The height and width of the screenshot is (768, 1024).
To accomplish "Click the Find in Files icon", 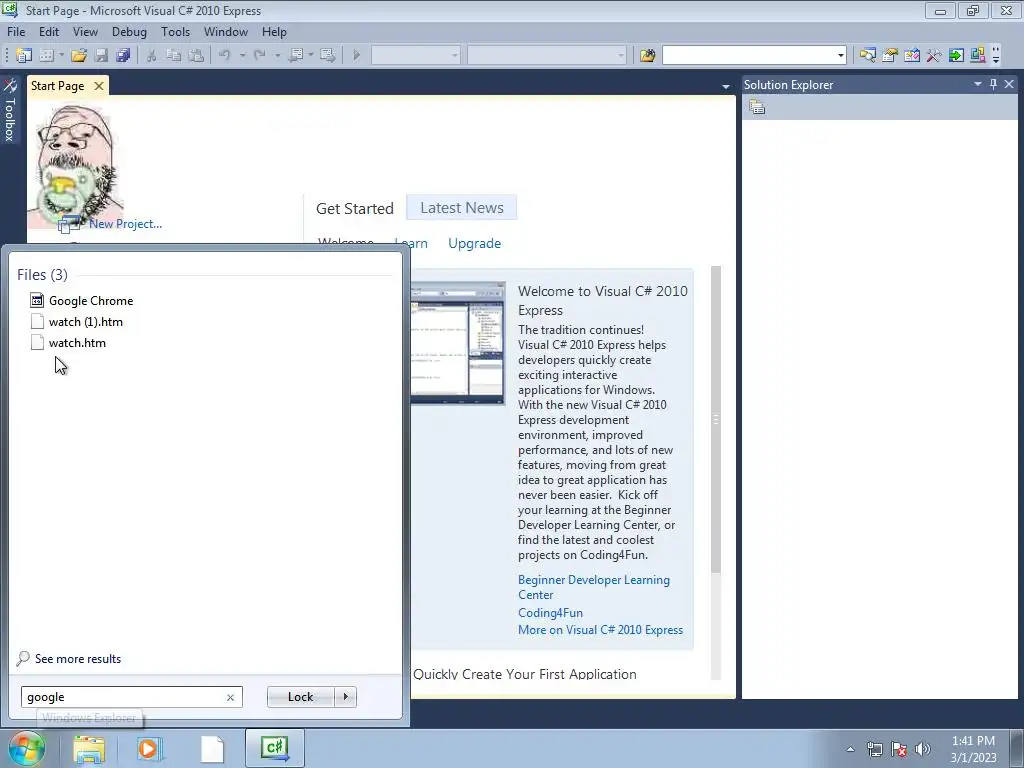I will (x=648, y=56).
